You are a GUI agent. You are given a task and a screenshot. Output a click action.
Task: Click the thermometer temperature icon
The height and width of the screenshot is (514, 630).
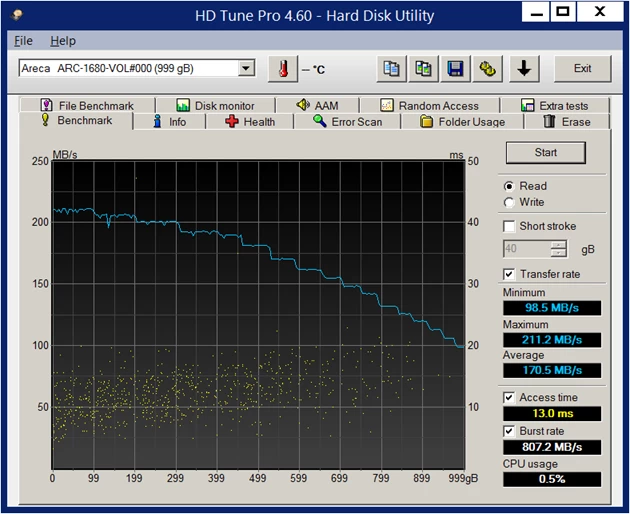(283, 69)
